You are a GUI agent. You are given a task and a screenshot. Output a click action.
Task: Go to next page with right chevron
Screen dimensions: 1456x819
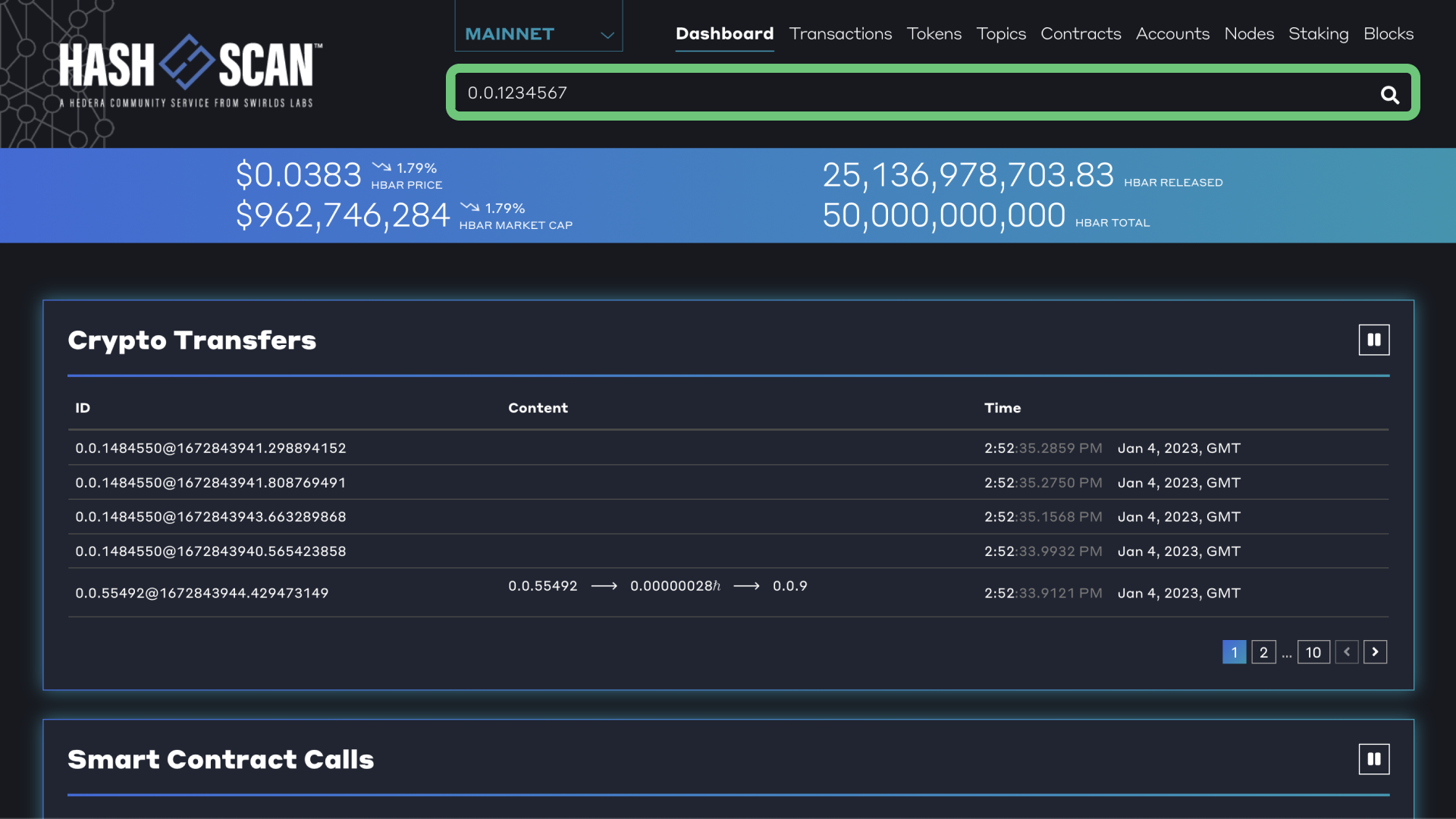click(1375, 652)
